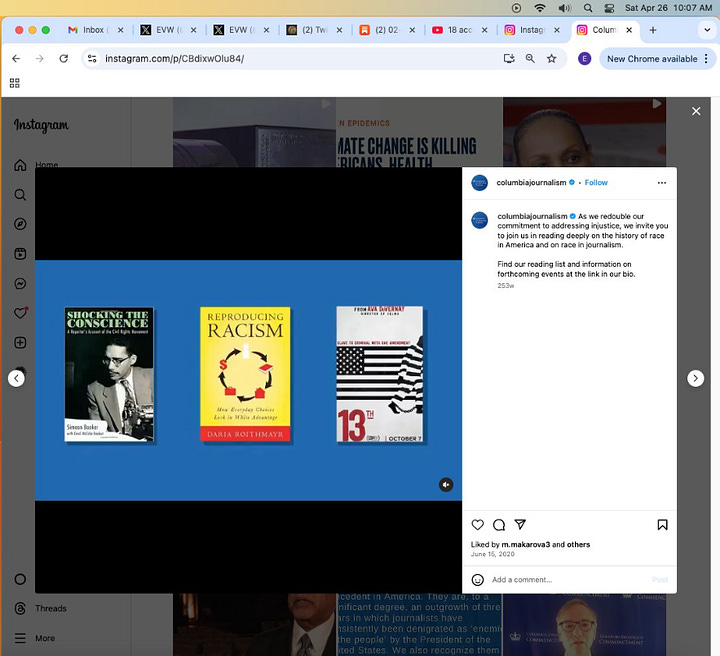Open the Explore compass icon
720x656 pixels.
pos(20,224)
